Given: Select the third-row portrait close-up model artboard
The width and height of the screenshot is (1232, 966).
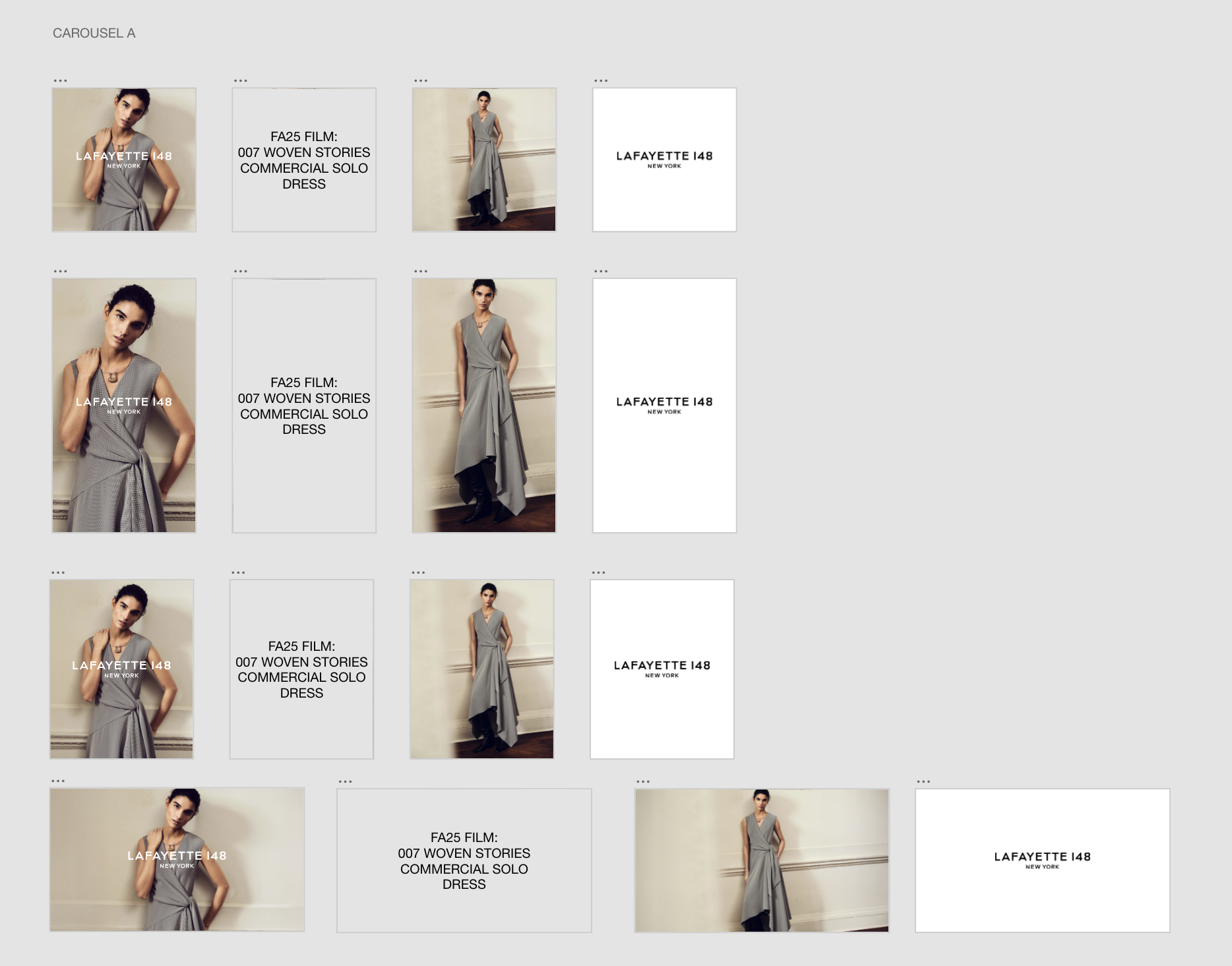Looking at the screenshot, I should (121, 669).
